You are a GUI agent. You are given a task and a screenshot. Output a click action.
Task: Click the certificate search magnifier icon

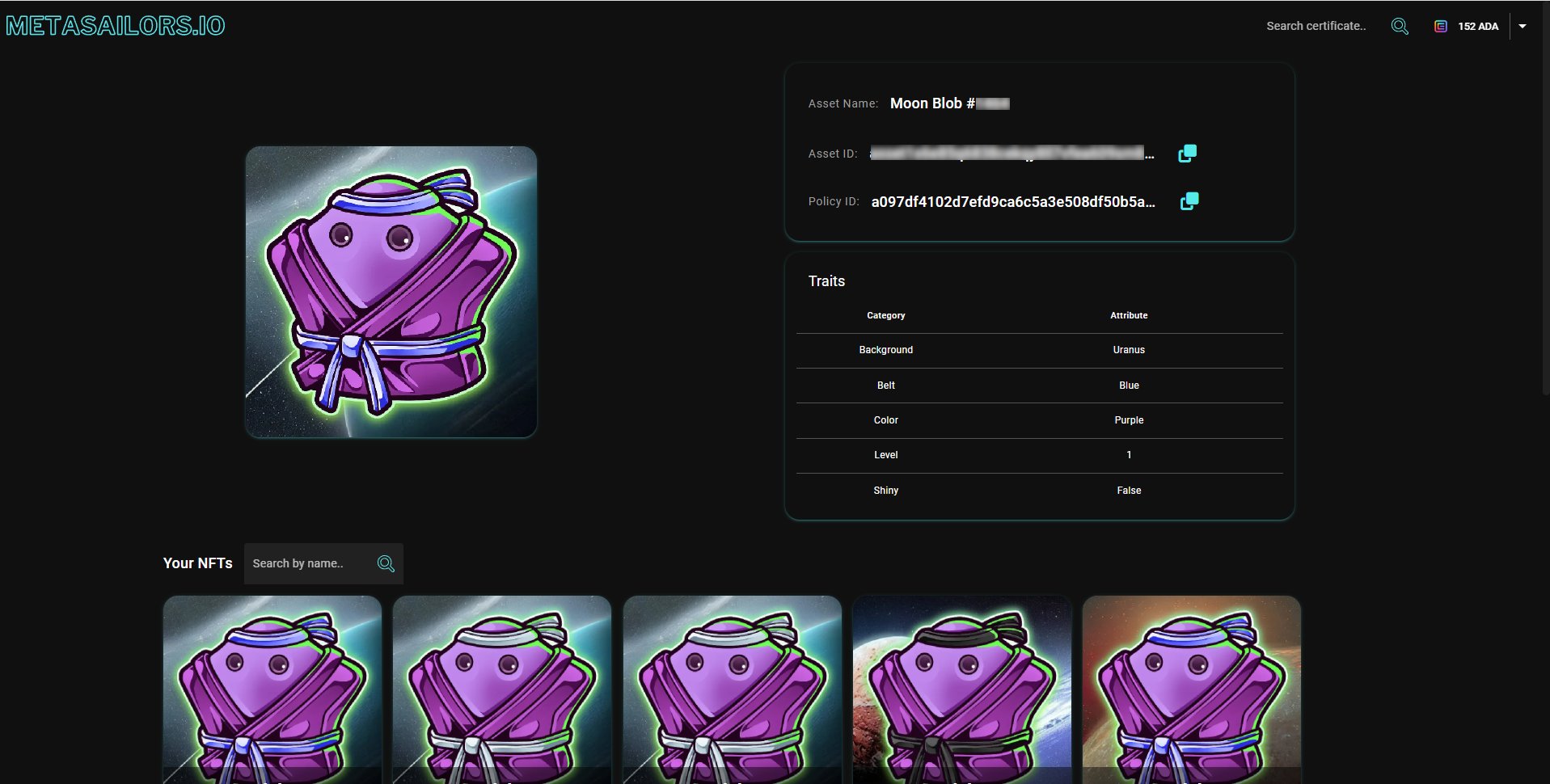click(1400, 27)
